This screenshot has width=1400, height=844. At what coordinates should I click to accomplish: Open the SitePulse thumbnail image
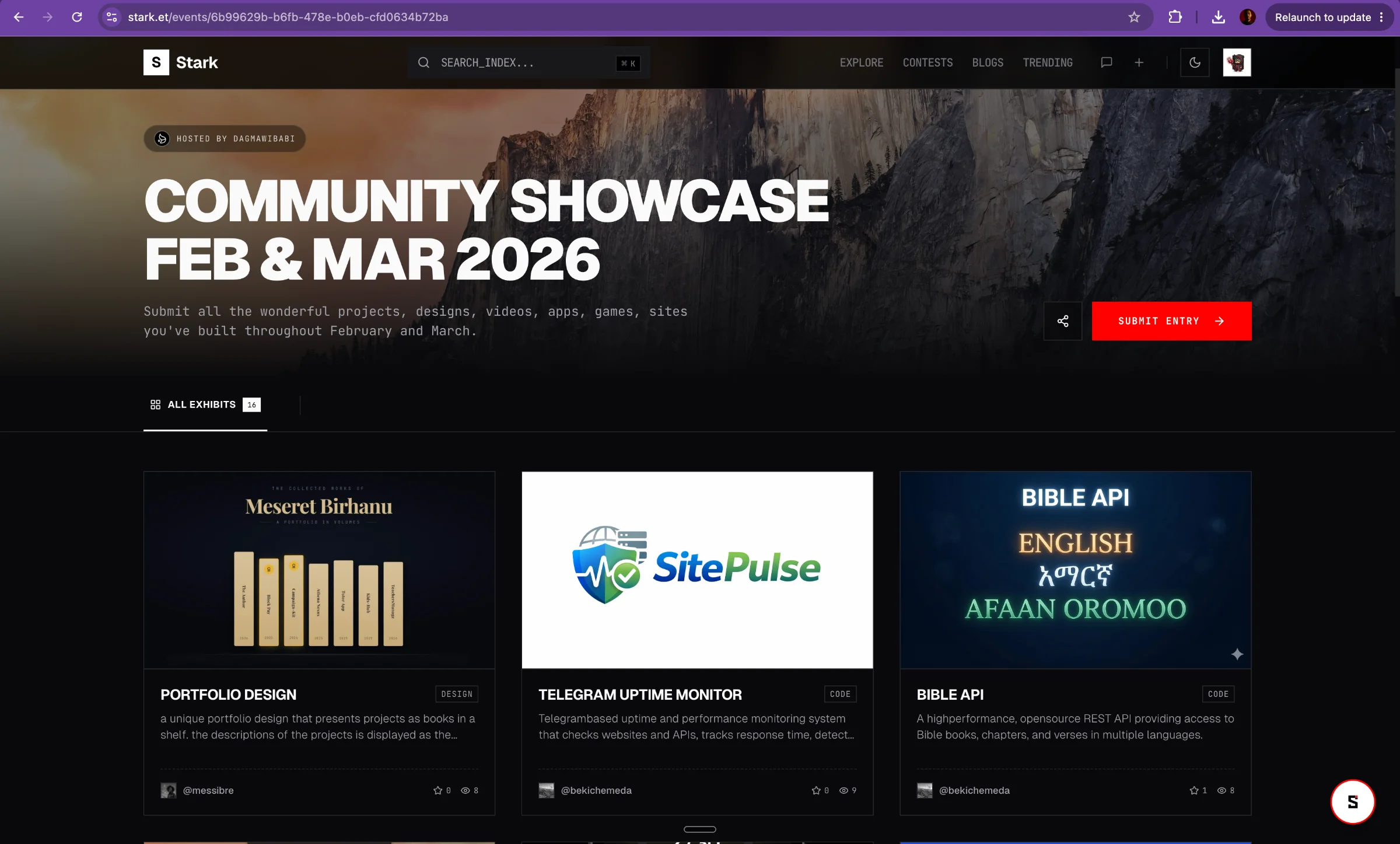pos(697,570)
